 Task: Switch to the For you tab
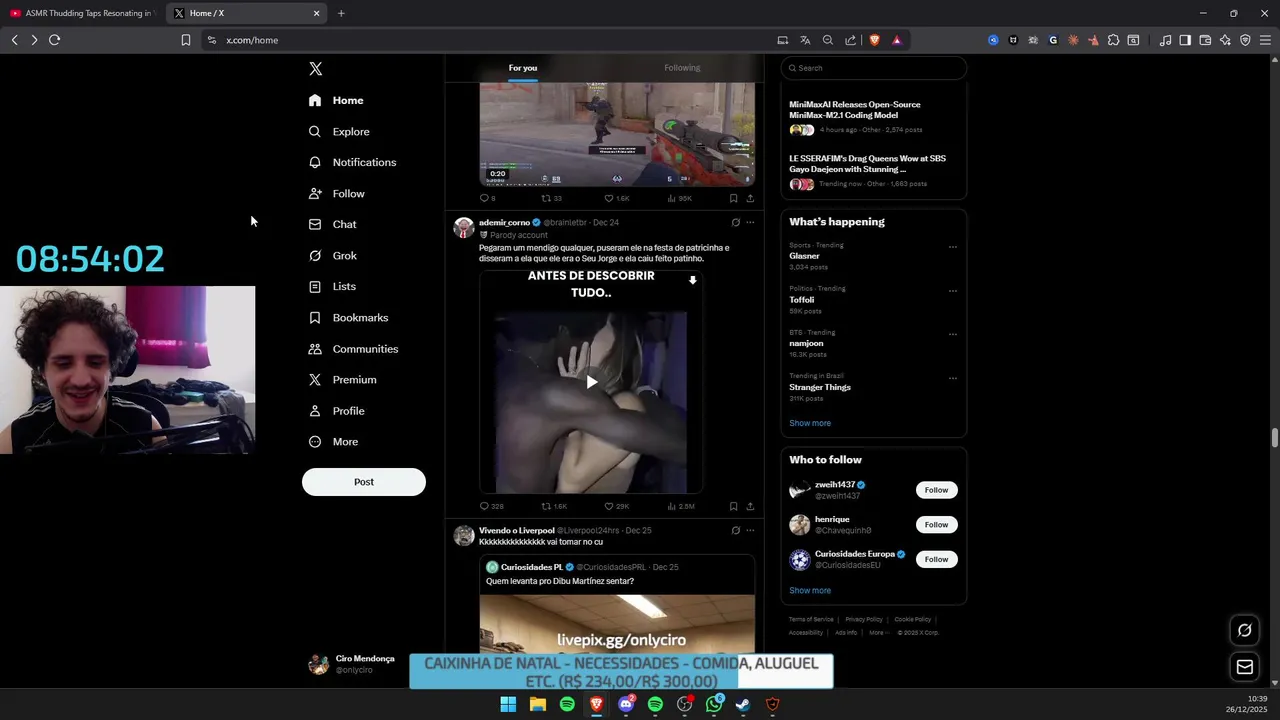coord(523,68)
